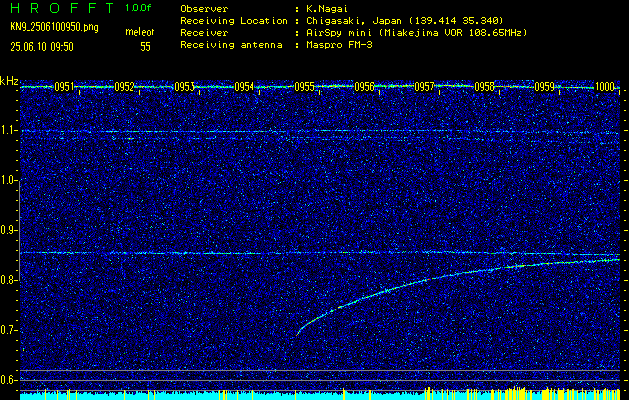Image resolution: width=629 pixels, height=400 pixels.
Task: Click the 0.7 frequency axis label
Action: click(x=8, y=330)
